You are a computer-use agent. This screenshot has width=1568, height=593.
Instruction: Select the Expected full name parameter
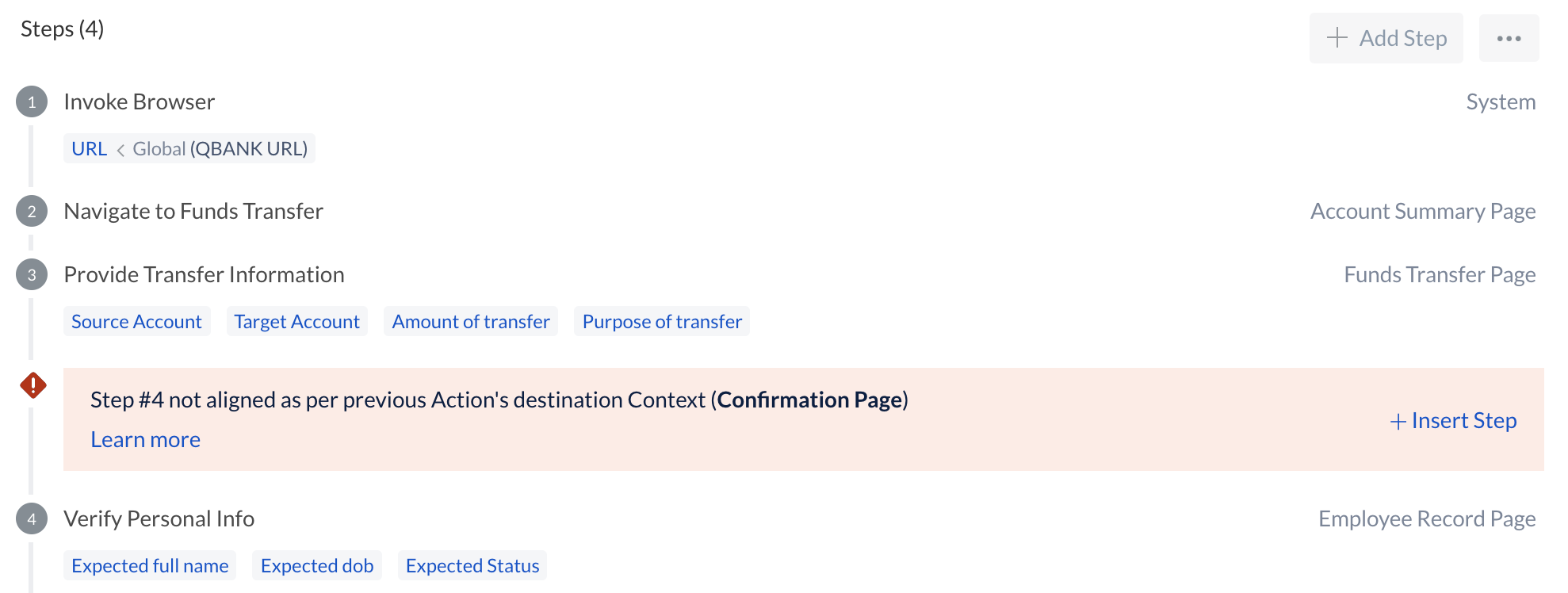coord(150,565)
